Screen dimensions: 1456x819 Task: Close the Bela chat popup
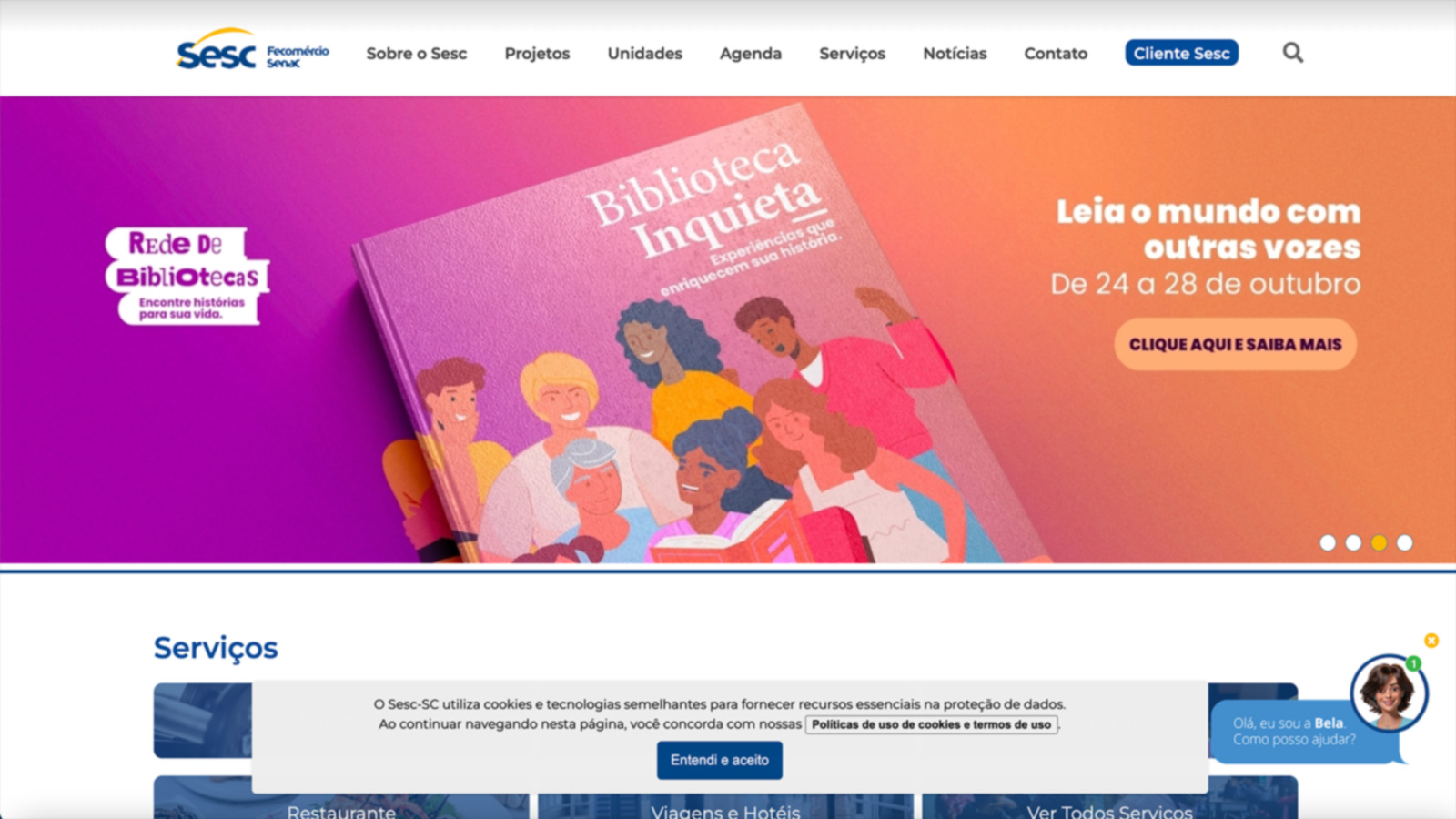1431,641
